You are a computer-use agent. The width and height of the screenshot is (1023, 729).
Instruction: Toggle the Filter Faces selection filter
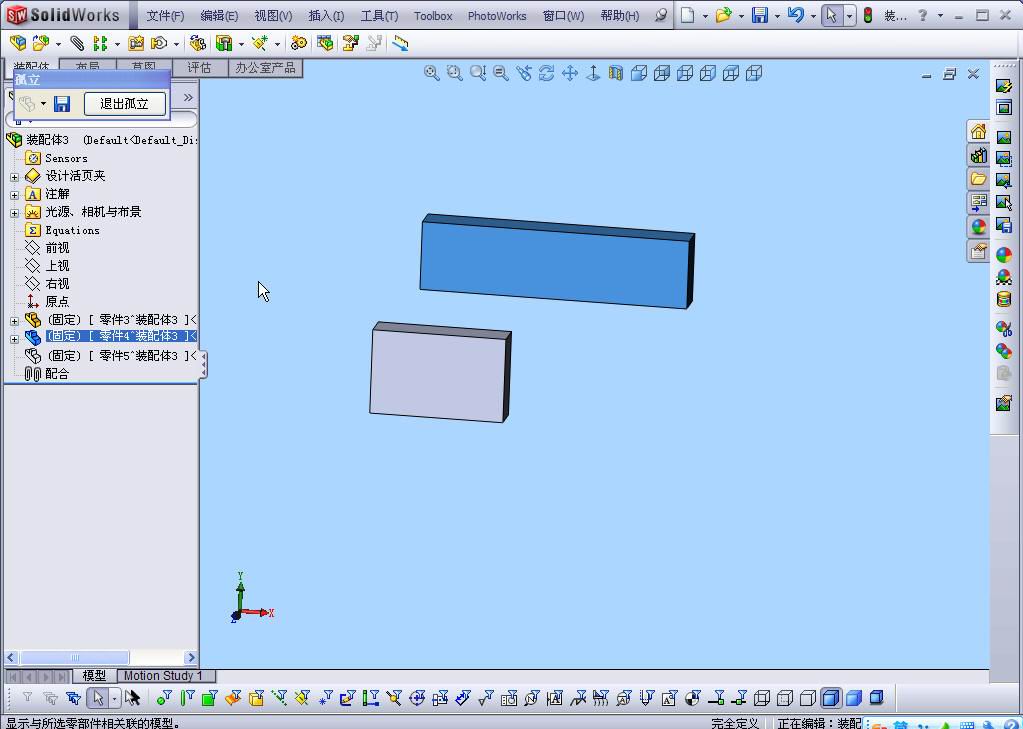pos(209,698)
